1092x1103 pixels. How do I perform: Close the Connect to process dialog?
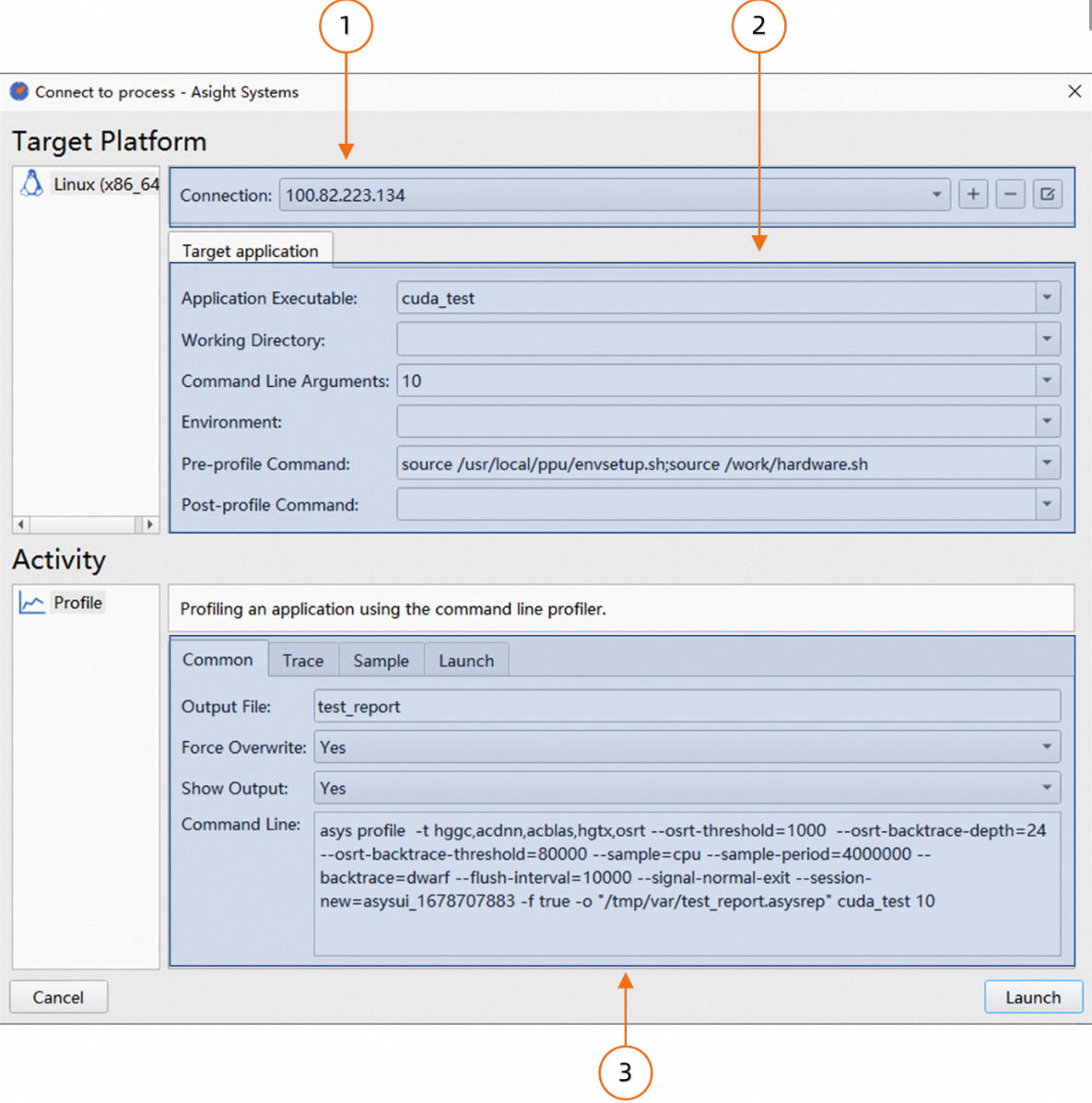[x=1074, y=91]
